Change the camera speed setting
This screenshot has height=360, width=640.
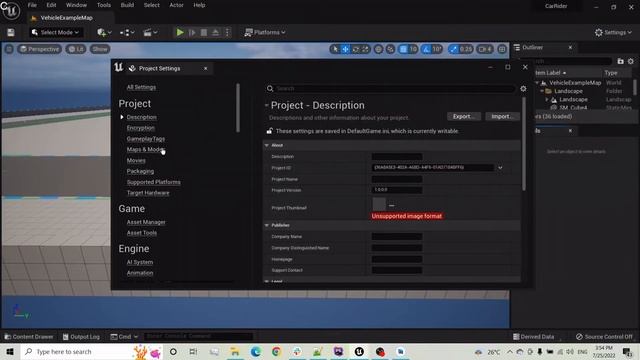tap(485, 49)
